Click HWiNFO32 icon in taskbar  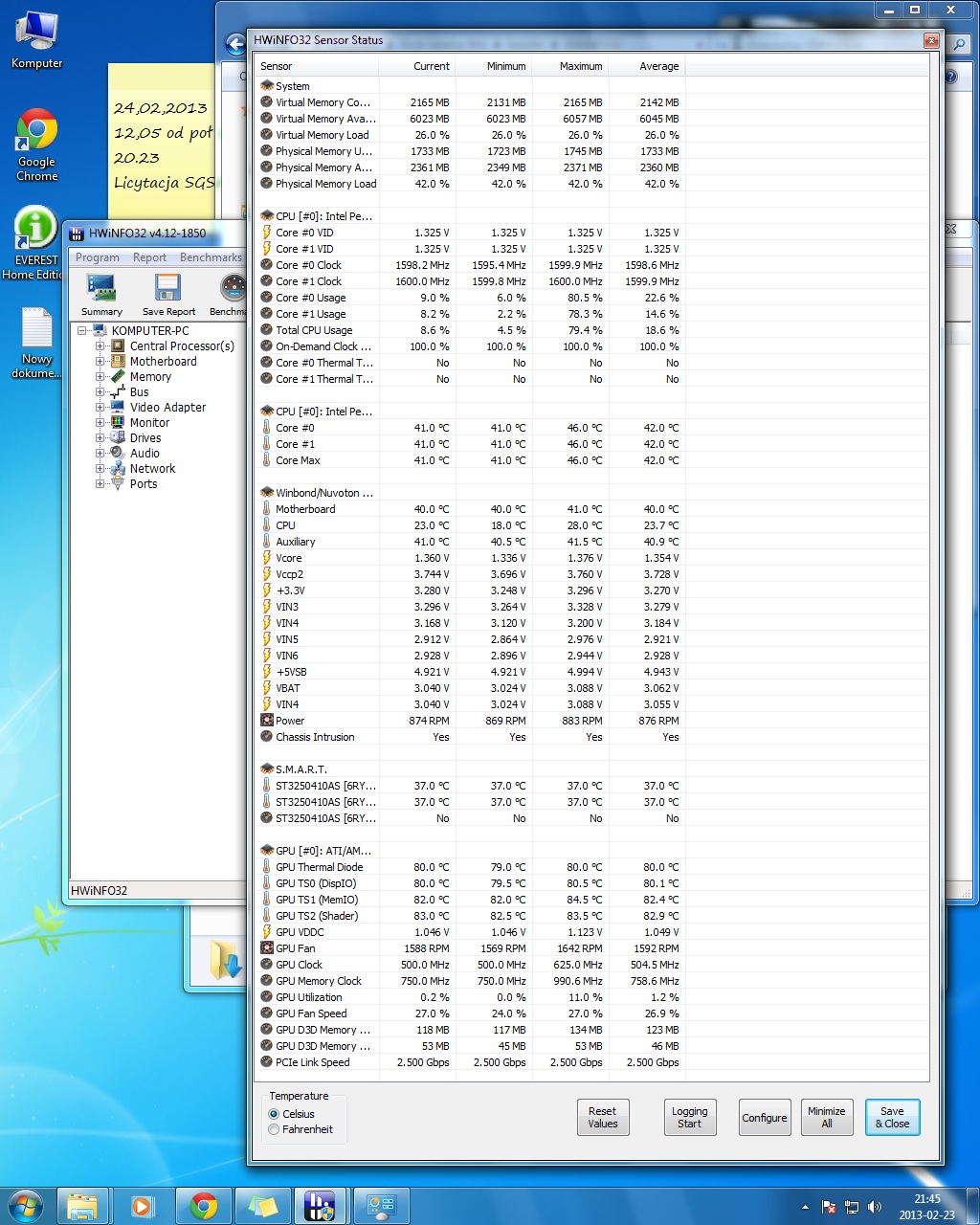320,1206
